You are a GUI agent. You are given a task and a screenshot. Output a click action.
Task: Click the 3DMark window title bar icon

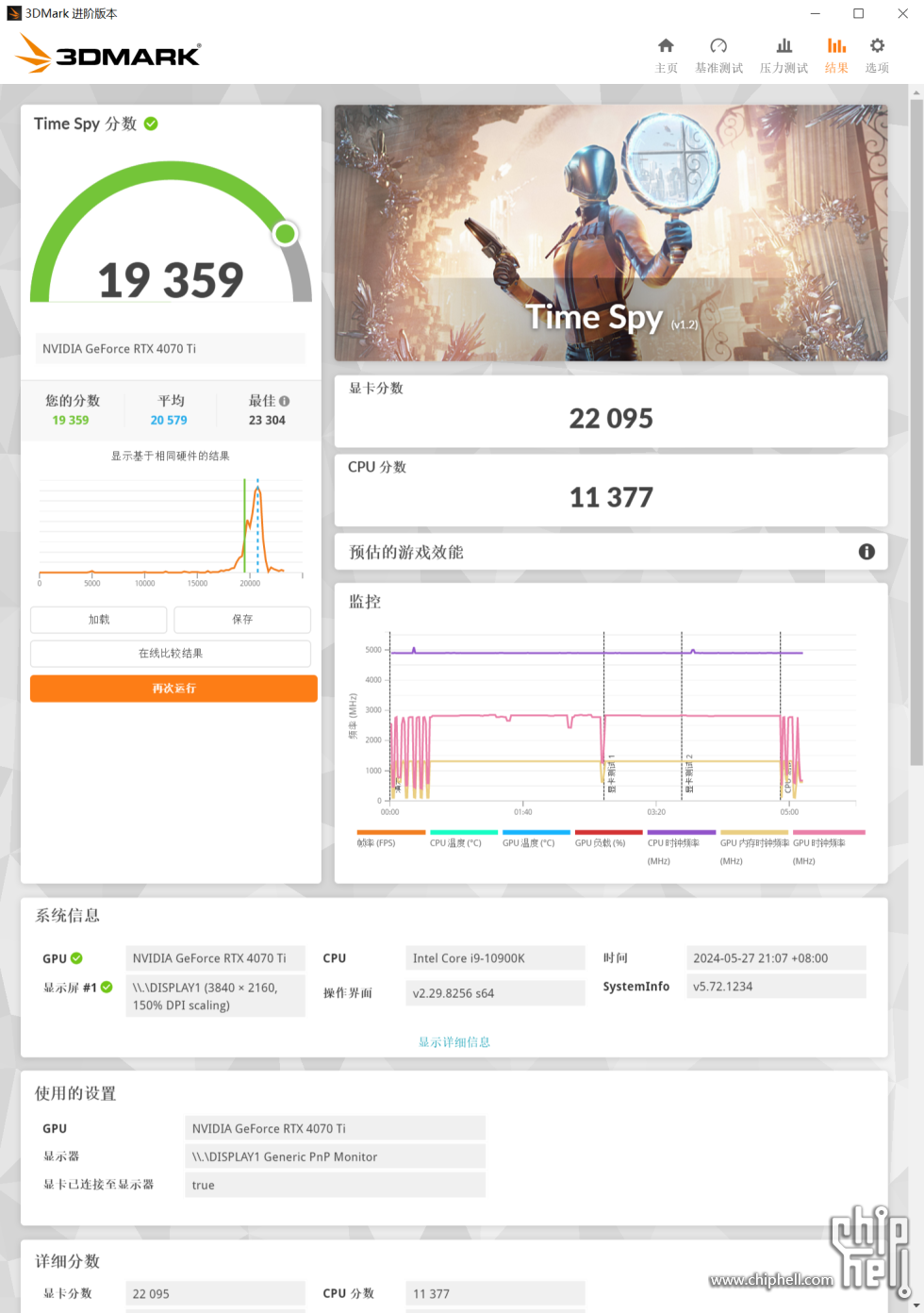click(x=14, y=13)
